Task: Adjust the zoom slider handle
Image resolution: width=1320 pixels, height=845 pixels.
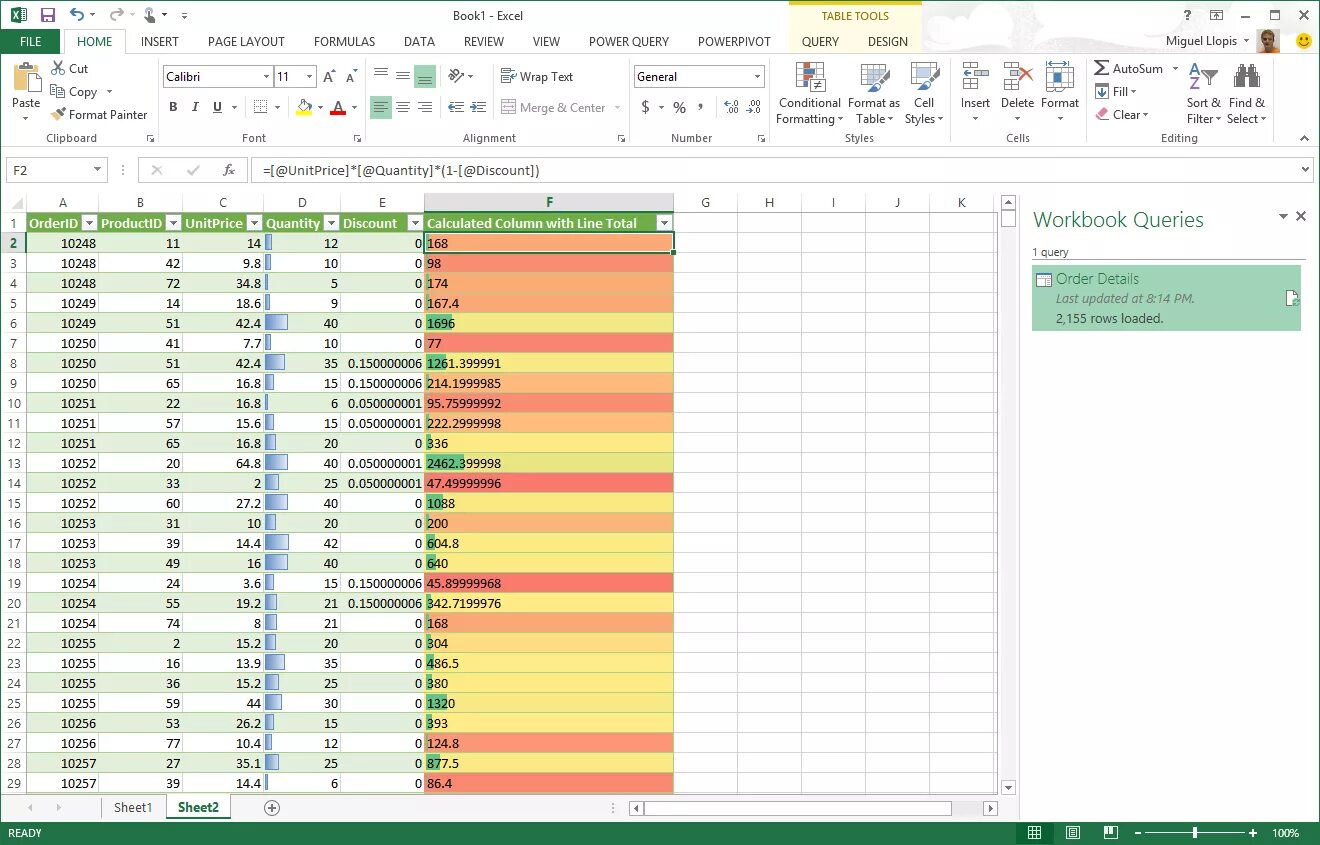Action: point(1195,832)
